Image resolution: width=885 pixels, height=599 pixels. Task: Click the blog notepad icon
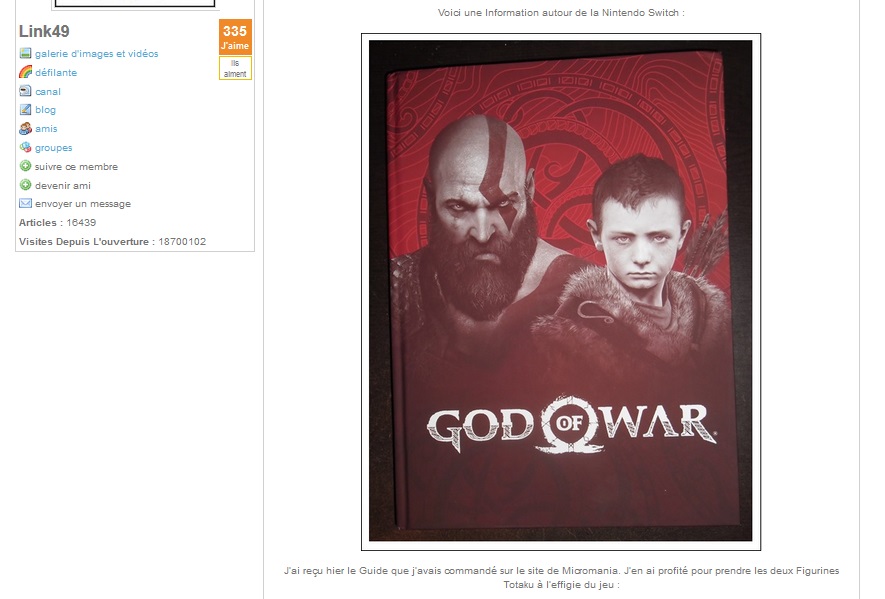(x=25, y=110)
